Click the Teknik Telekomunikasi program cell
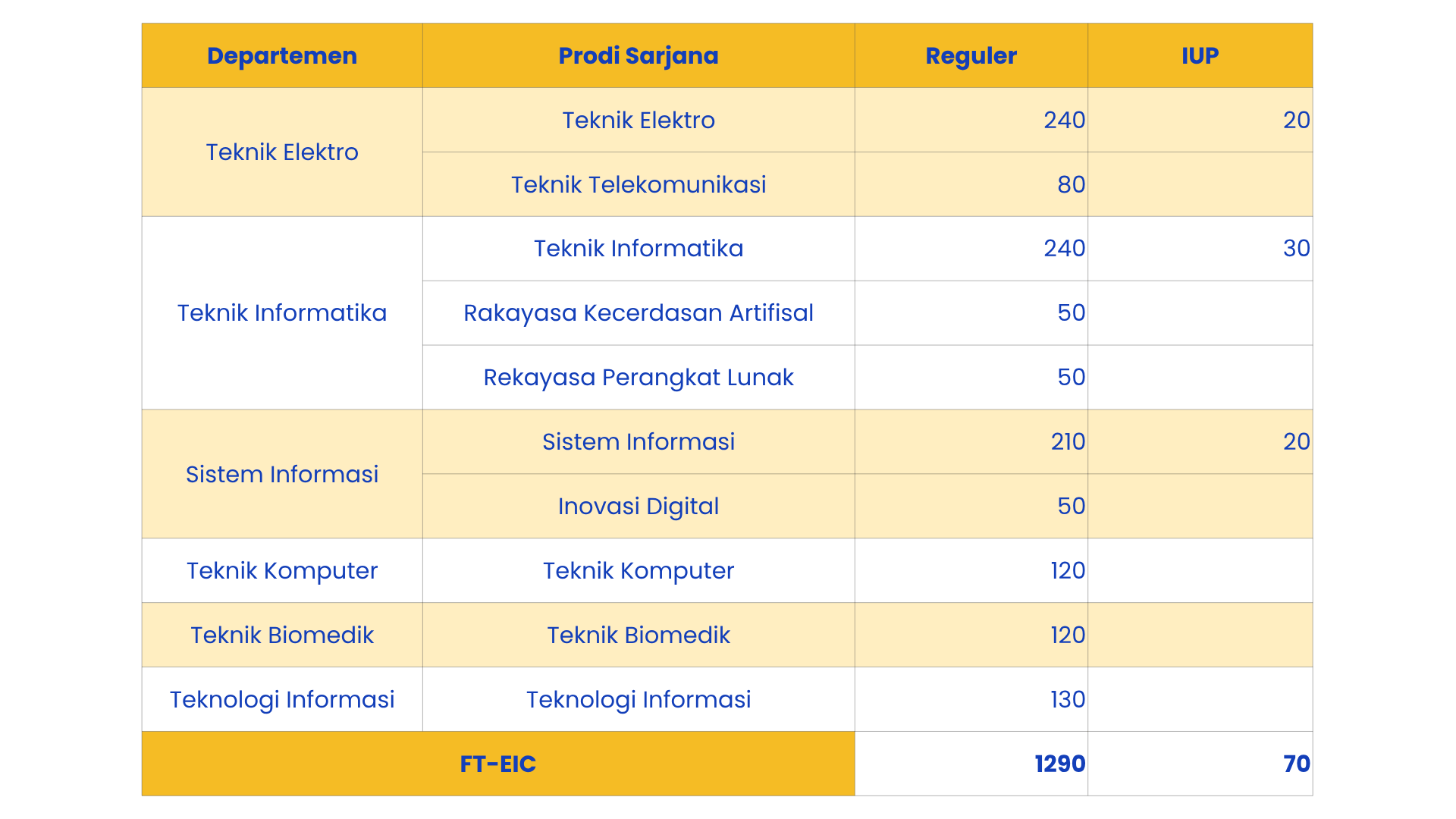 click(x=638, y=184)
